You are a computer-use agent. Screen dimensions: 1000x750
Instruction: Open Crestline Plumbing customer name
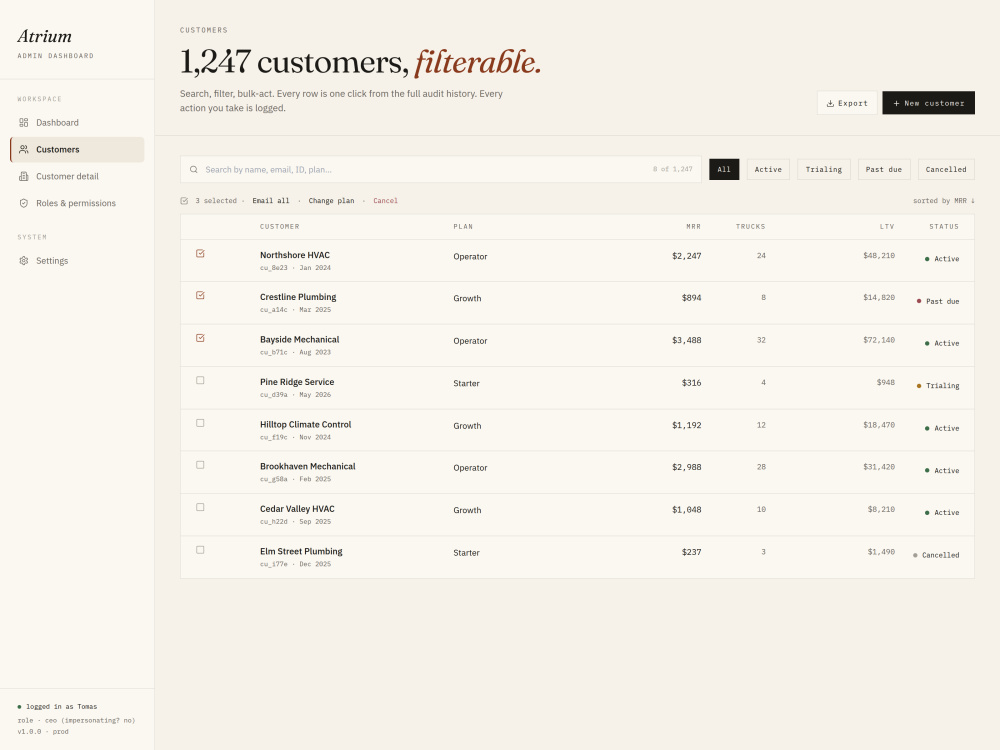pyautogui.click(x=298, y=297)
